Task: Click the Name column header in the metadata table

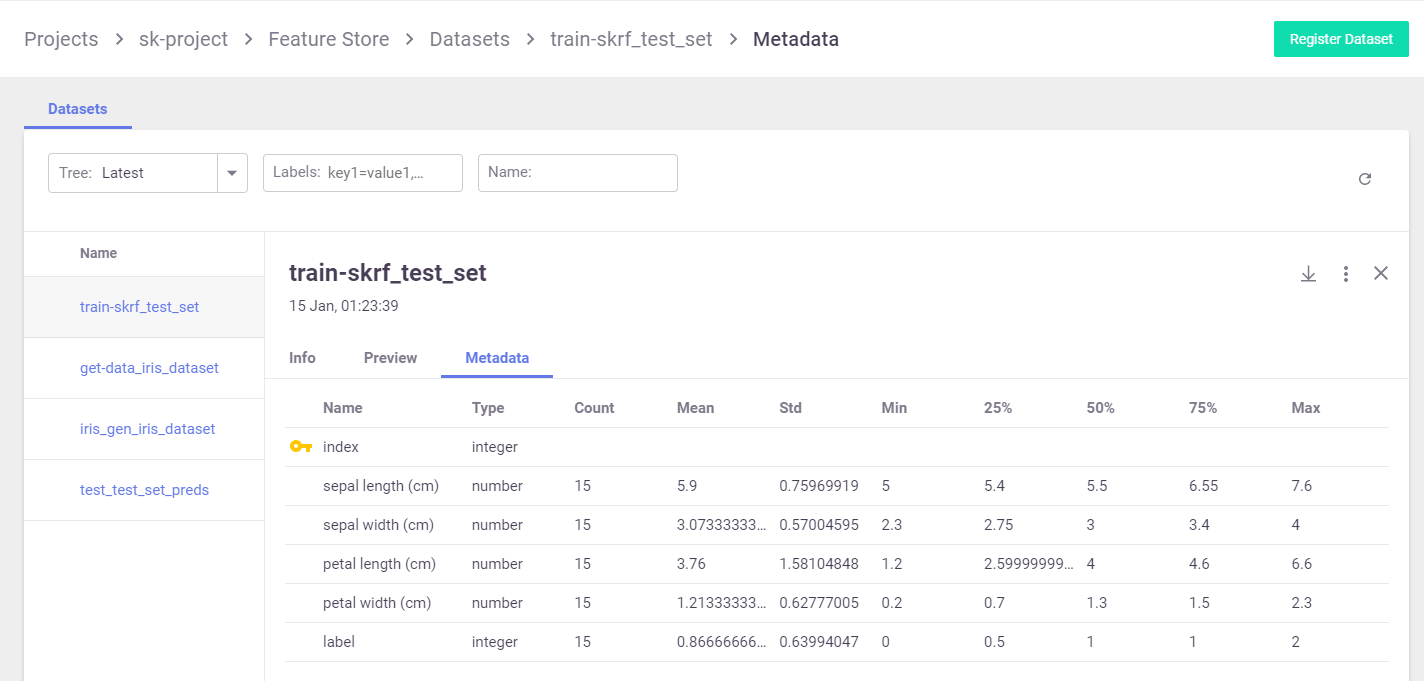Action: point(343,408)
